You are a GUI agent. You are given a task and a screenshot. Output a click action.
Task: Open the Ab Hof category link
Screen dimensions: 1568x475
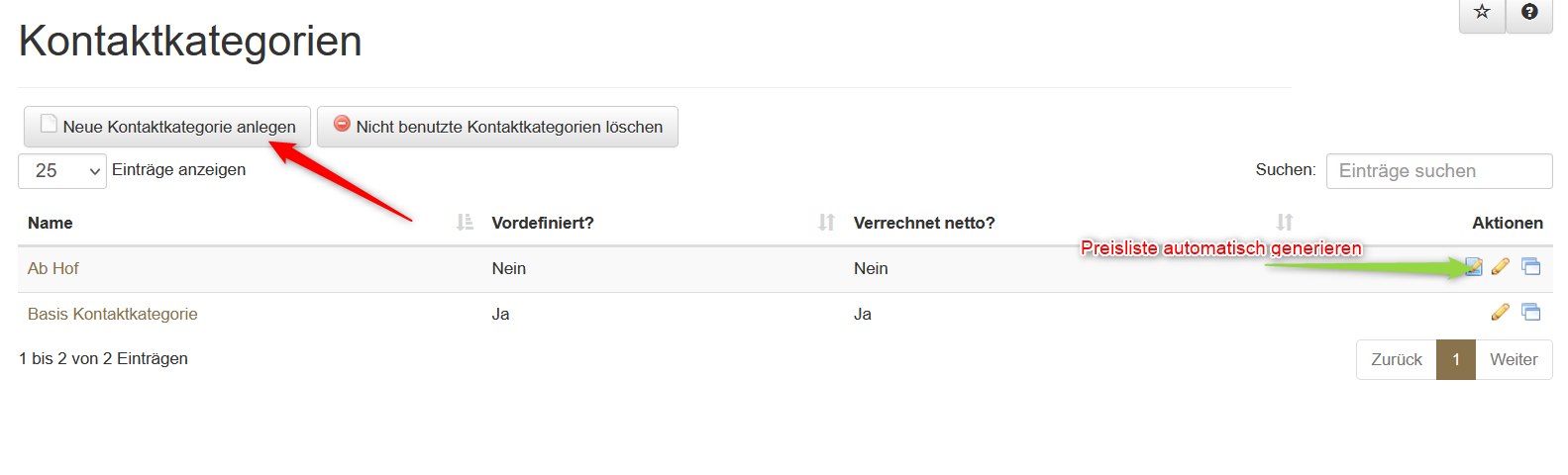coord(53,268)
